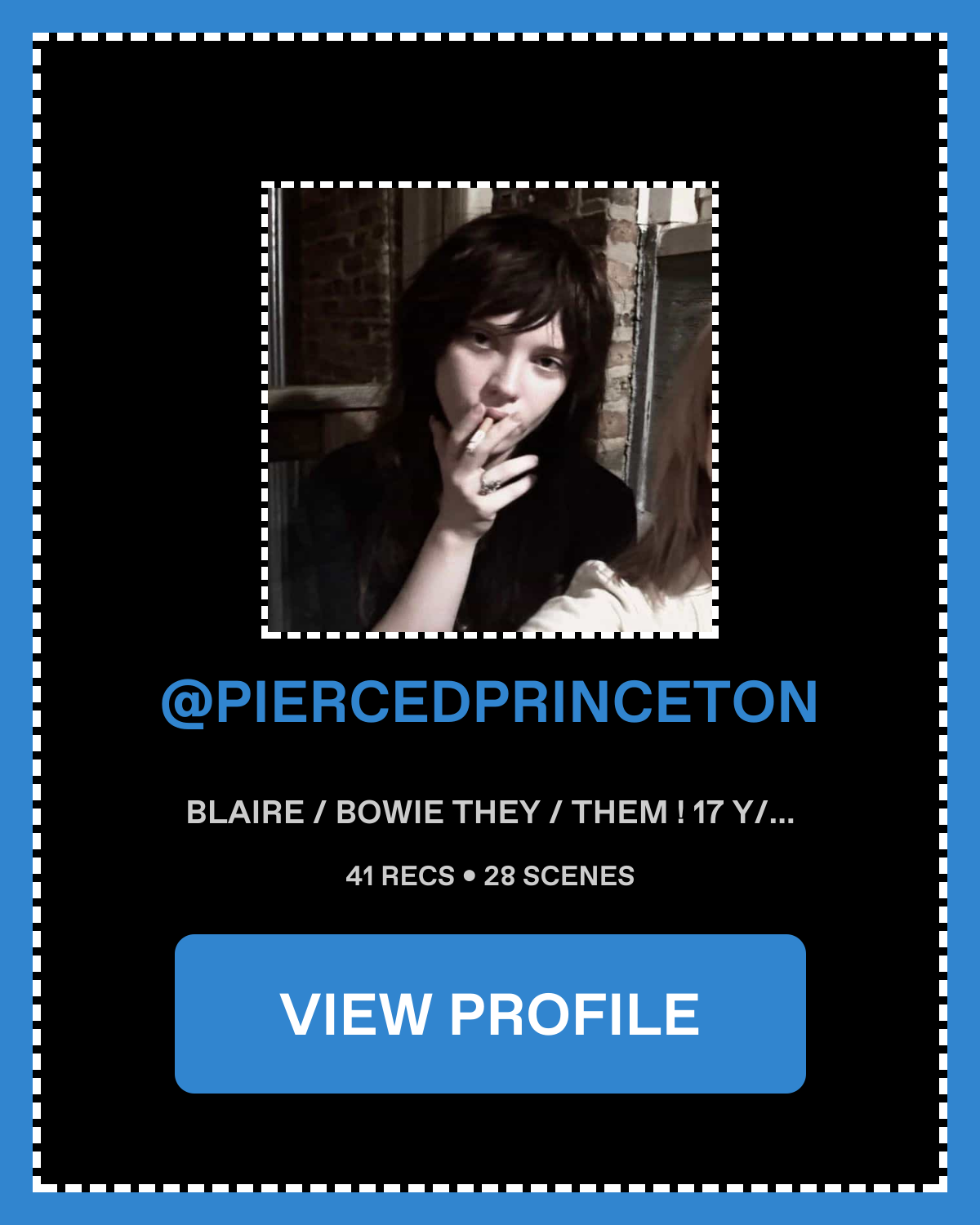Click the name BLAIRE in the bio
Image resolution: width=980 pixels, height=1225 pixels.
(245, 813)
